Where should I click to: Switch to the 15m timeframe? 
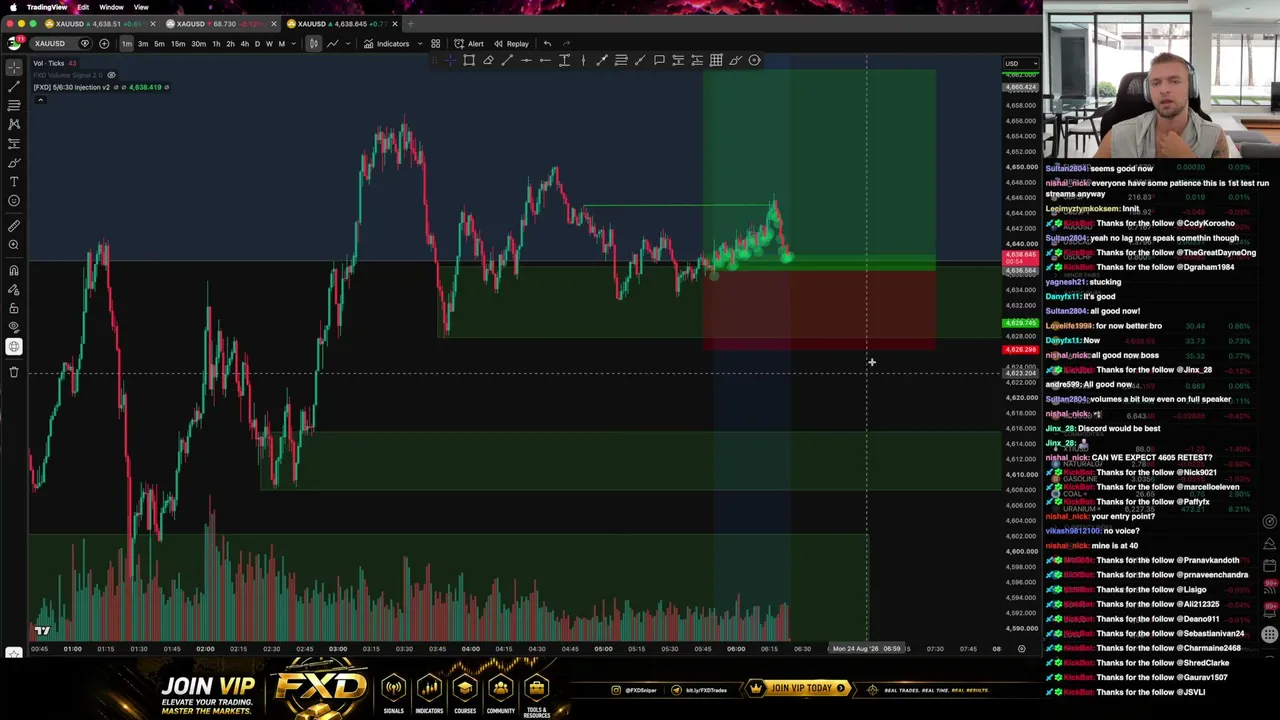point(178,44)
